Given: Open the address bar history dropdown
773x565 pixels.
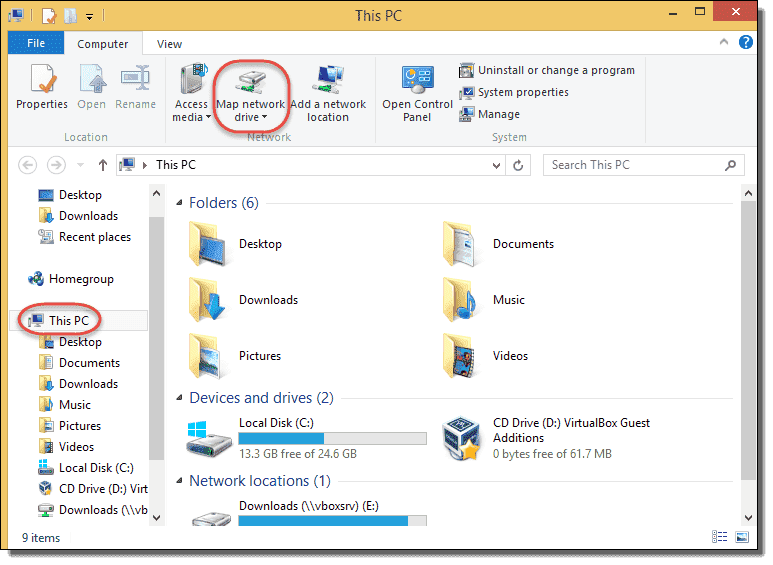Looking at the screenshot, I should pos(496,166).
